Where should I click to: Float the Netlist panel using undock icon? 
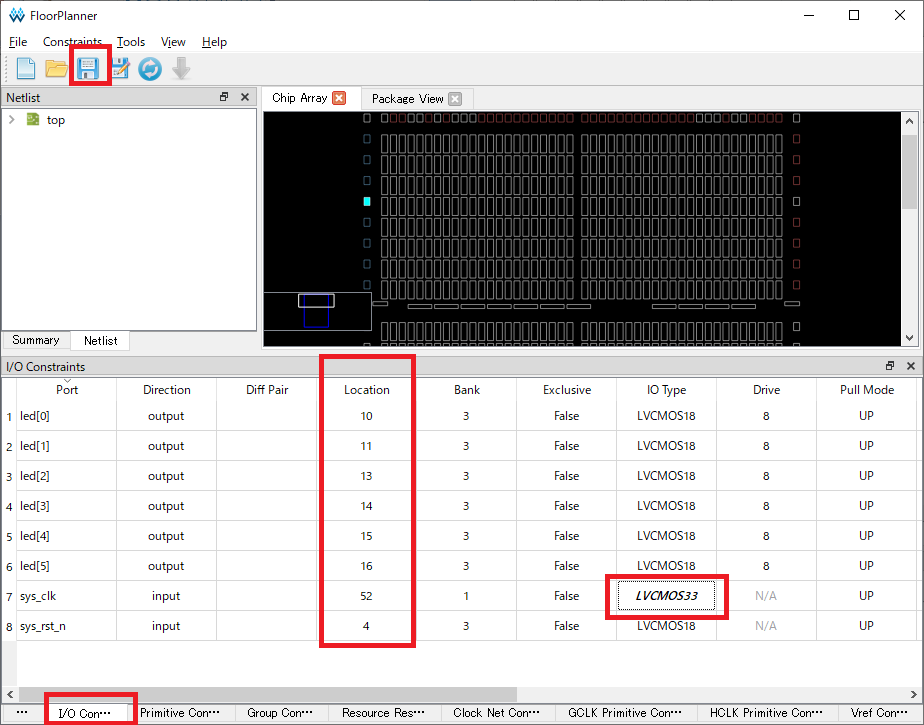tap(224, 97)
